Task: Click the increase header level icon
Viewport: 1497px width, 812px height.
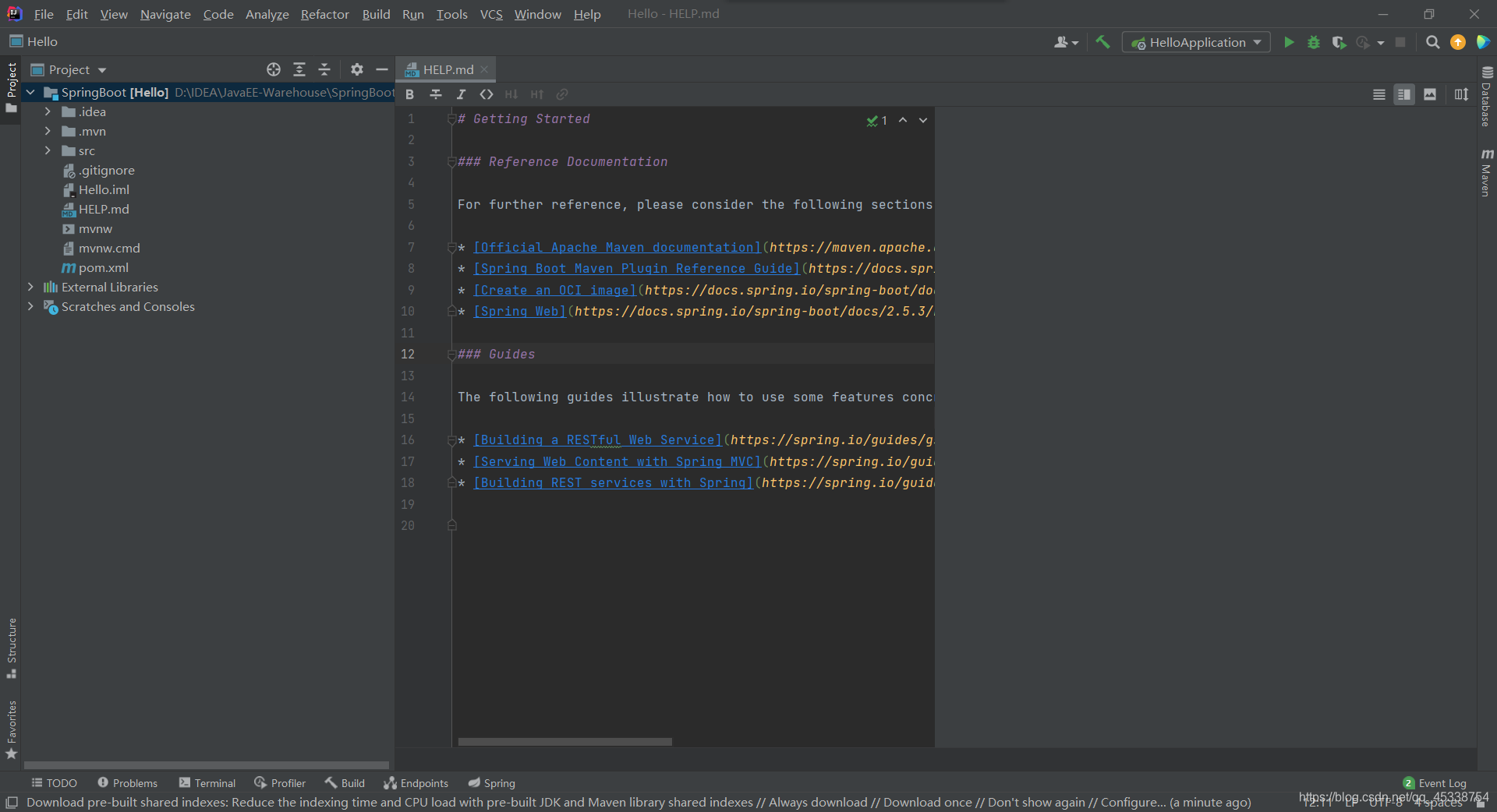Action: point(537,94)
